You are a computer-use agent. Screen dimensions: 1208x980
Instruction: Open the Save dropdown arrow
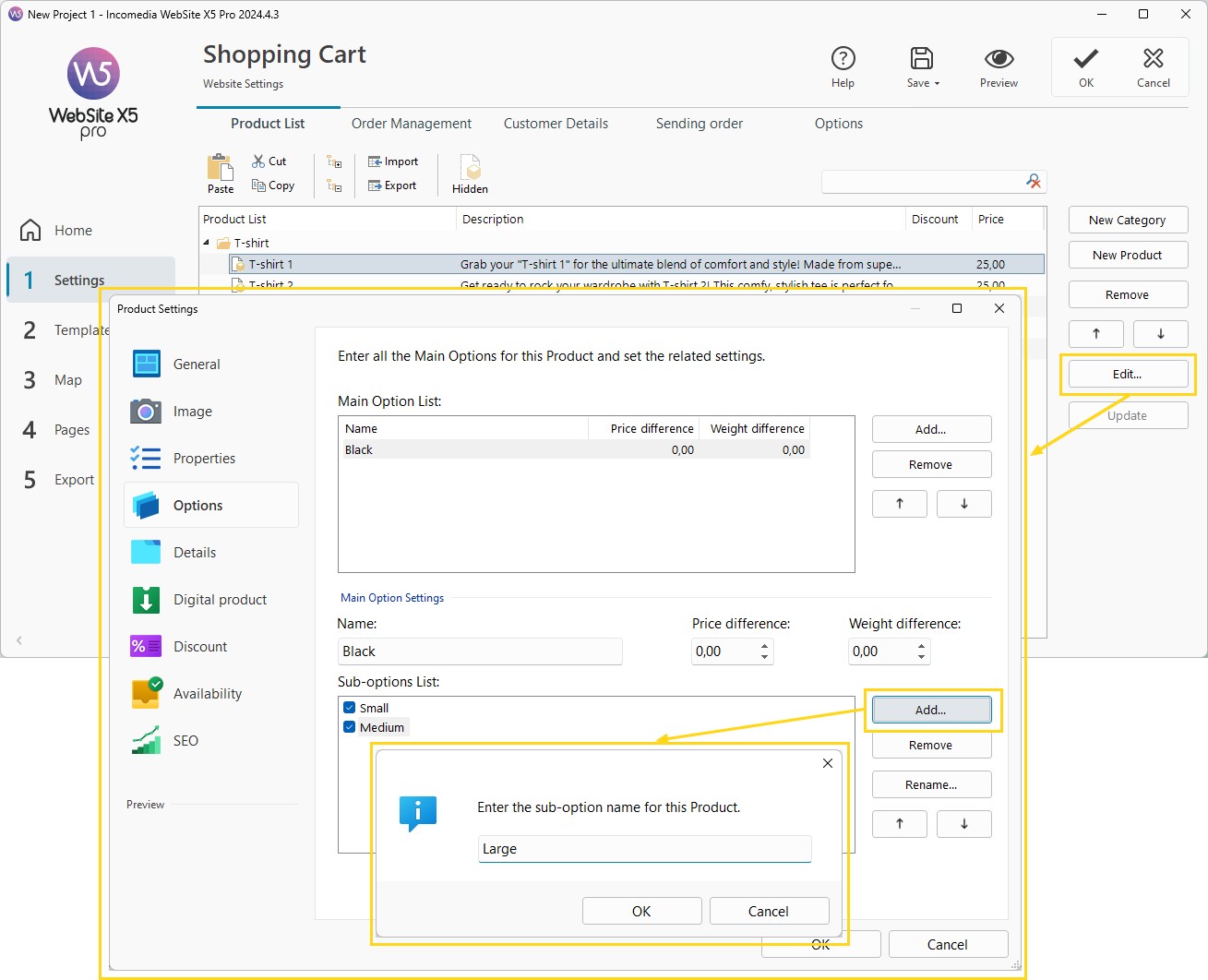937,84
